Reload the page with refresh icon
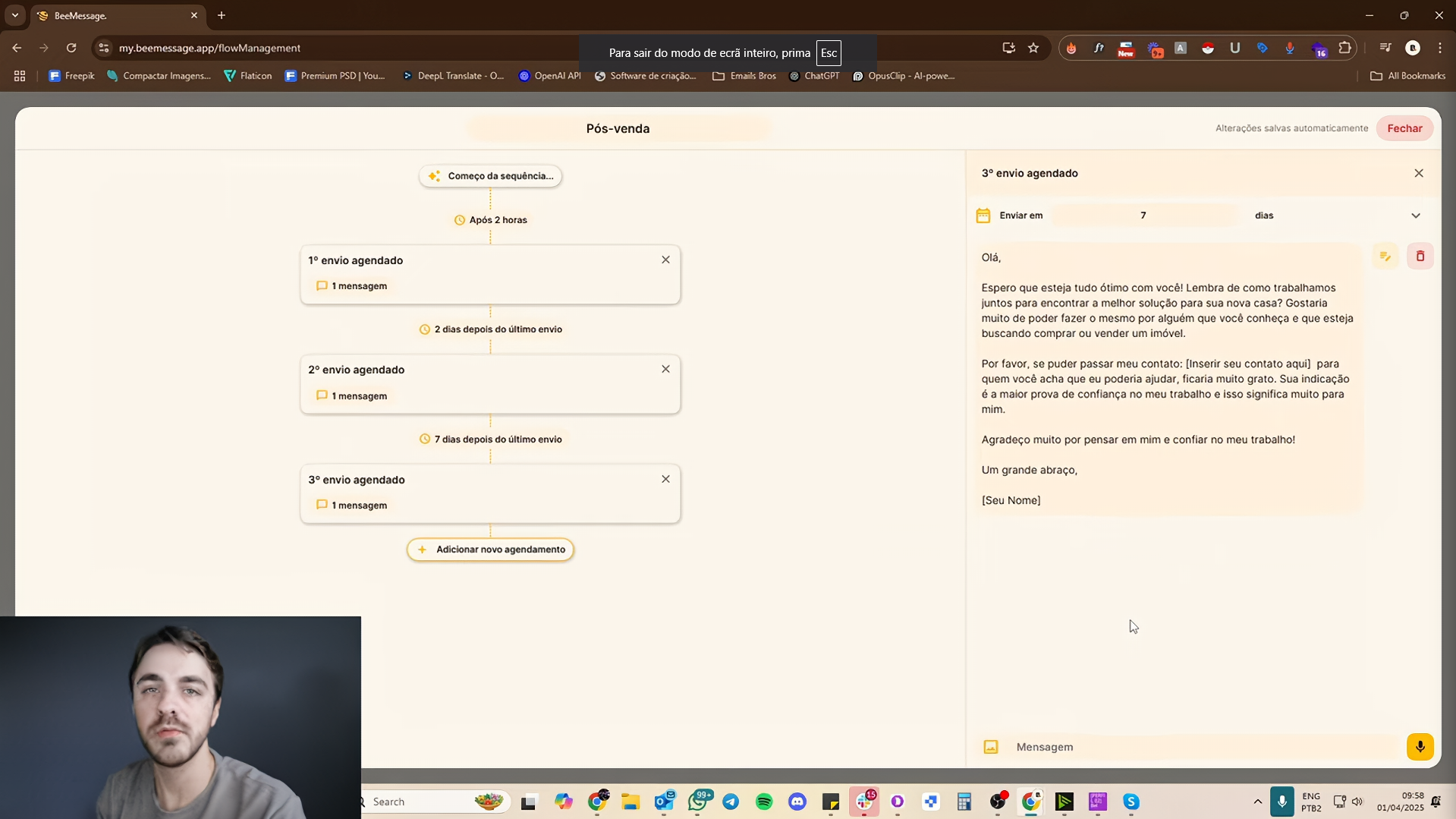This screenshot has width=1456, height=819. point(71,48)
